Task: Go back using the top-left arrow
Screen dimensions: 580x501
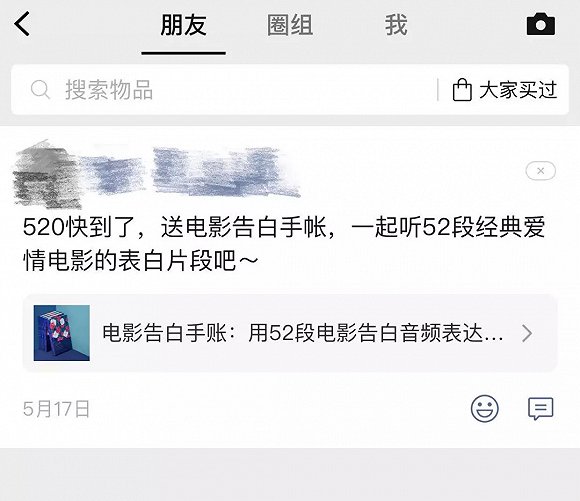Action: click(22, 24)
